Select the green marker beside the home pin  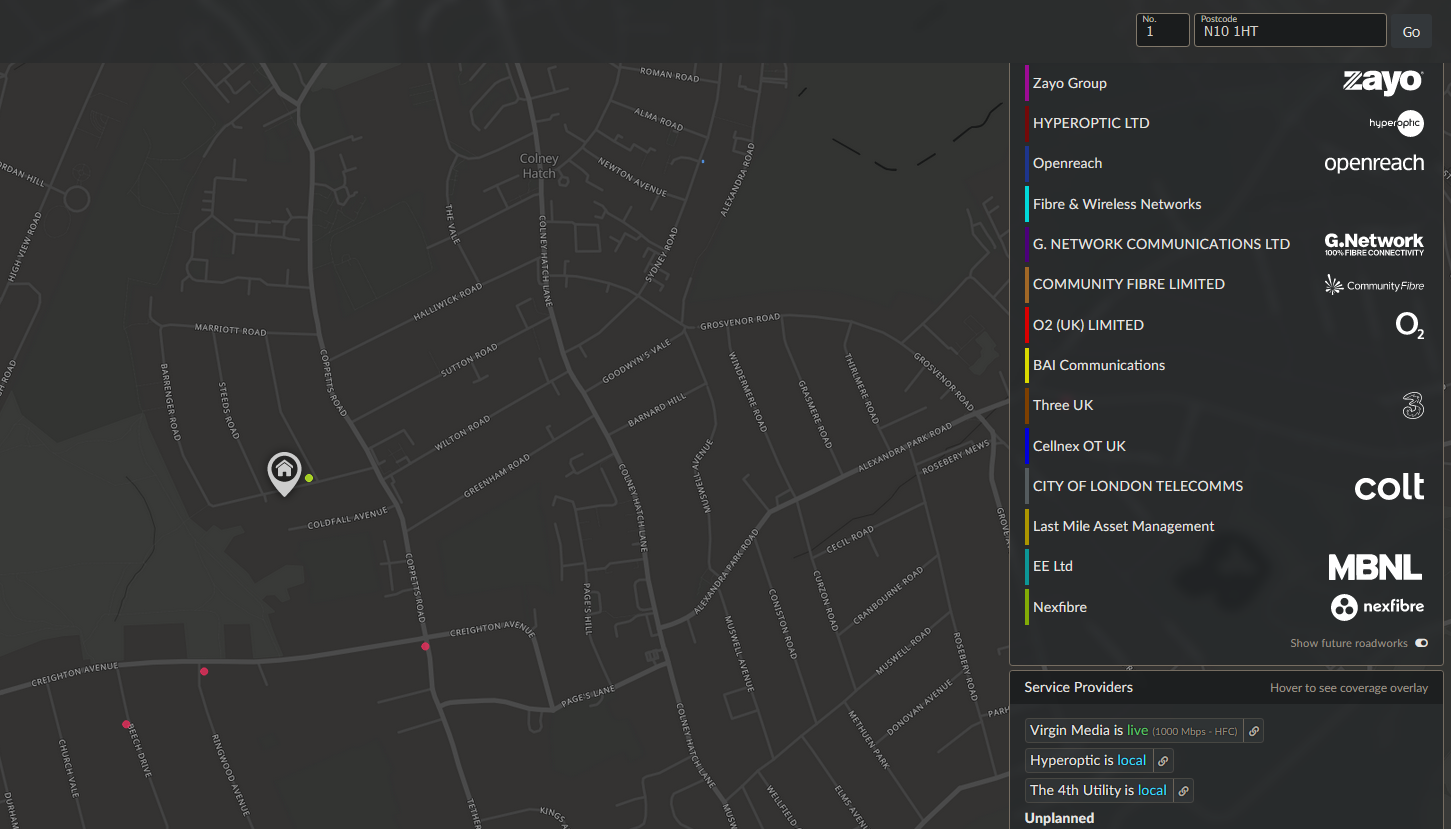tap(309, 478)
